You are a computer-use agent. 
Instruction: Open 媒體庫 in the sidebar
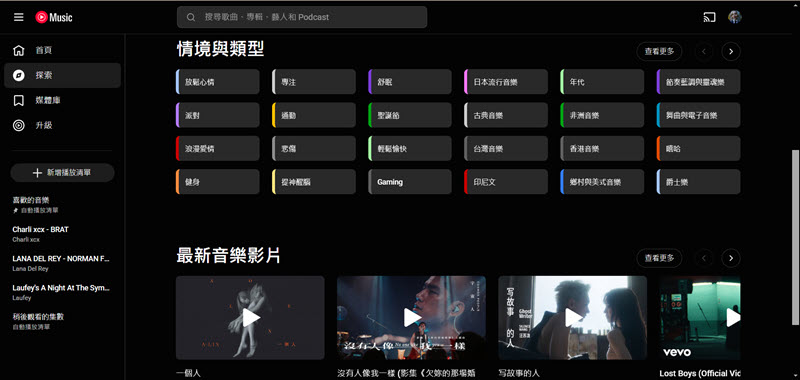pos(62,100)
